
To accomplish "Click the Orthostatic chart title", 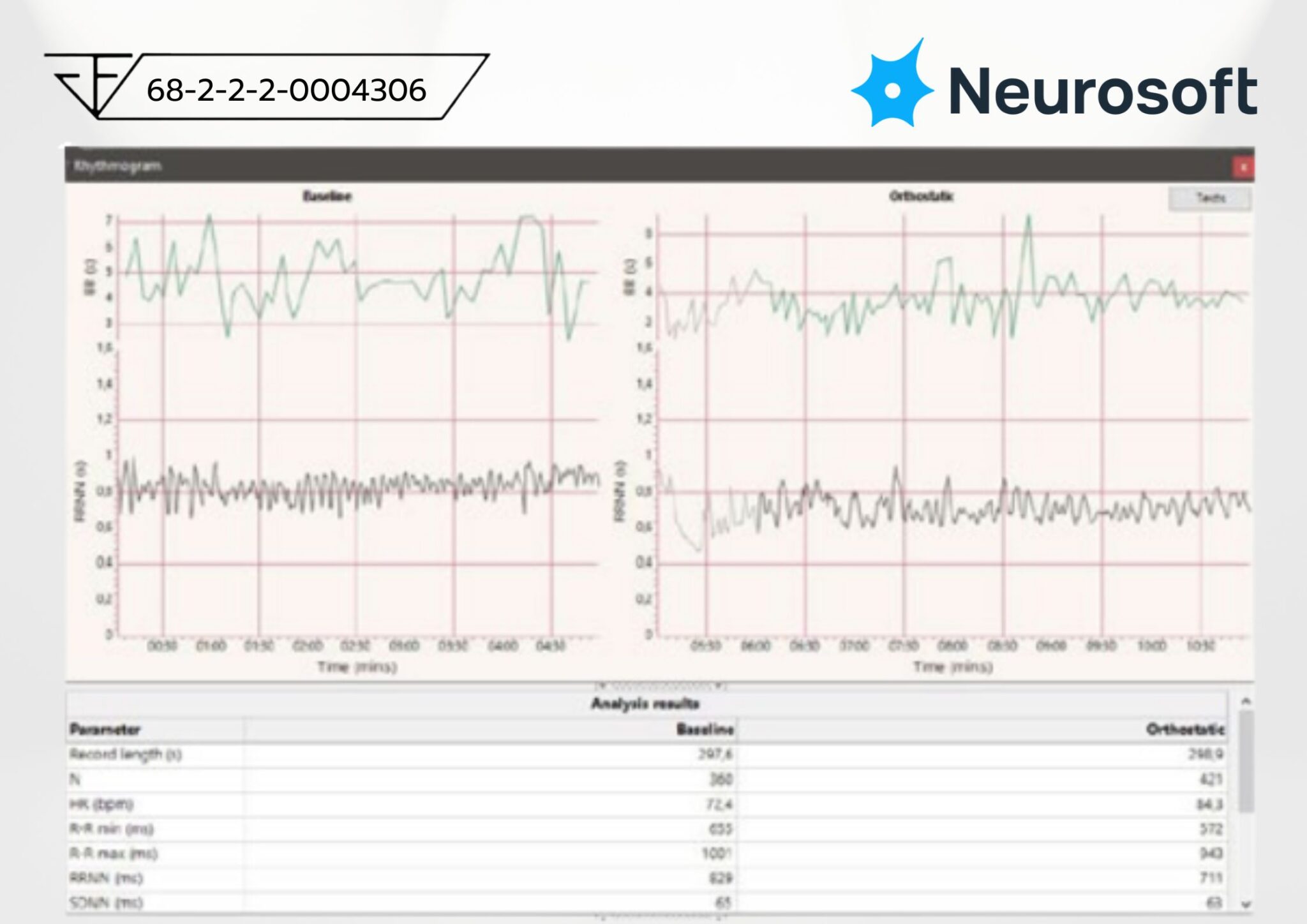I will [921, 196].
